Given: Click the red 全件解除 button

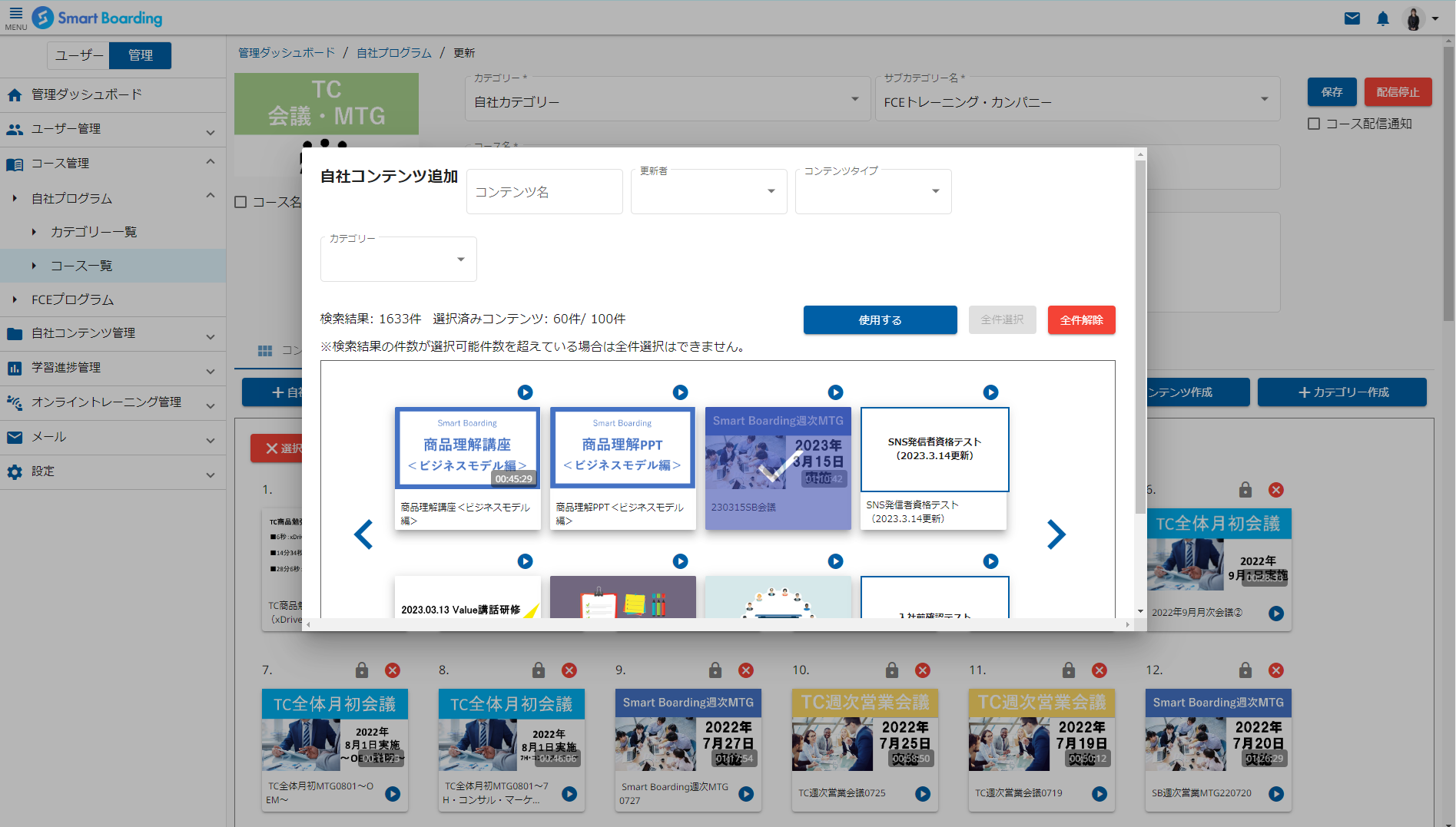Looking at the screenshot, I should [1081, 320].
